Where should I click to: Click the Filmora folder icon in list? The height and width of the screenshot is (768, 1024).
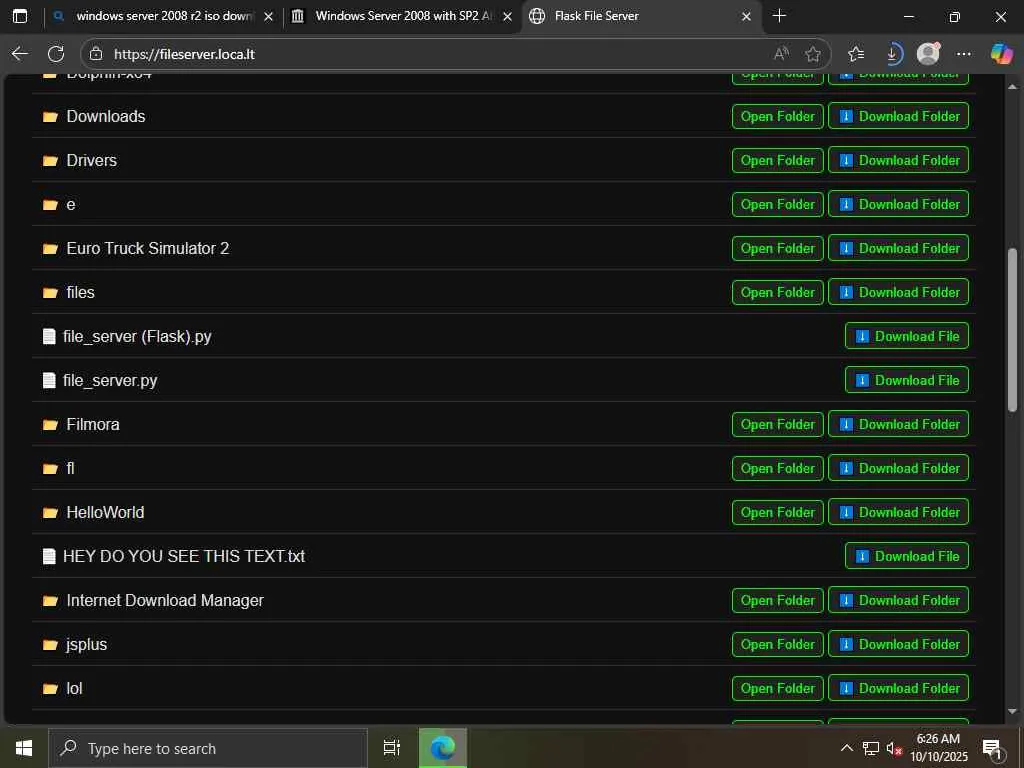click(50, 425)
